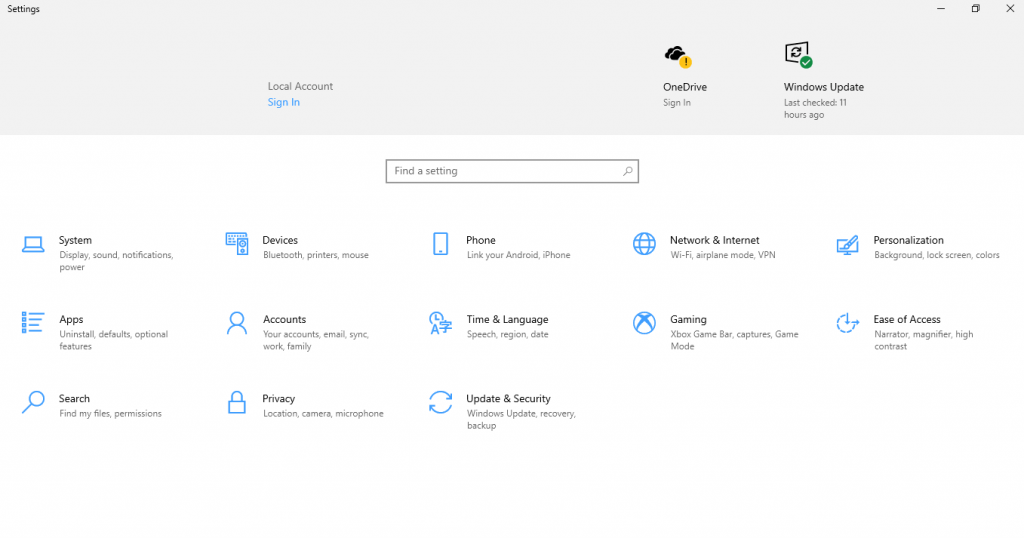Select the Update & Security heading
Screen dimensions: 1024x538
(508, 398)
